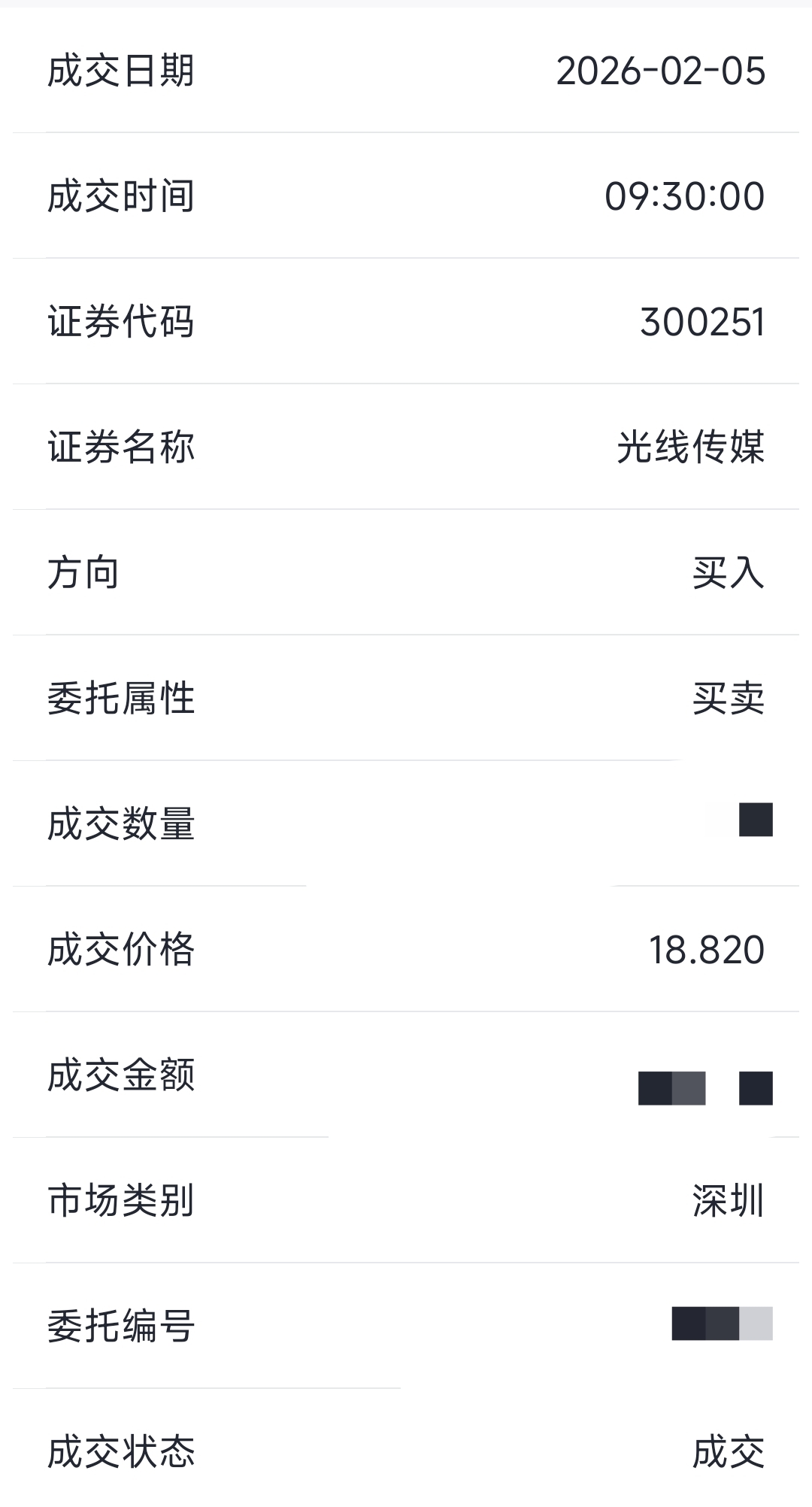
Task: Click the 成交金额 label
Action: point(121,1076)
